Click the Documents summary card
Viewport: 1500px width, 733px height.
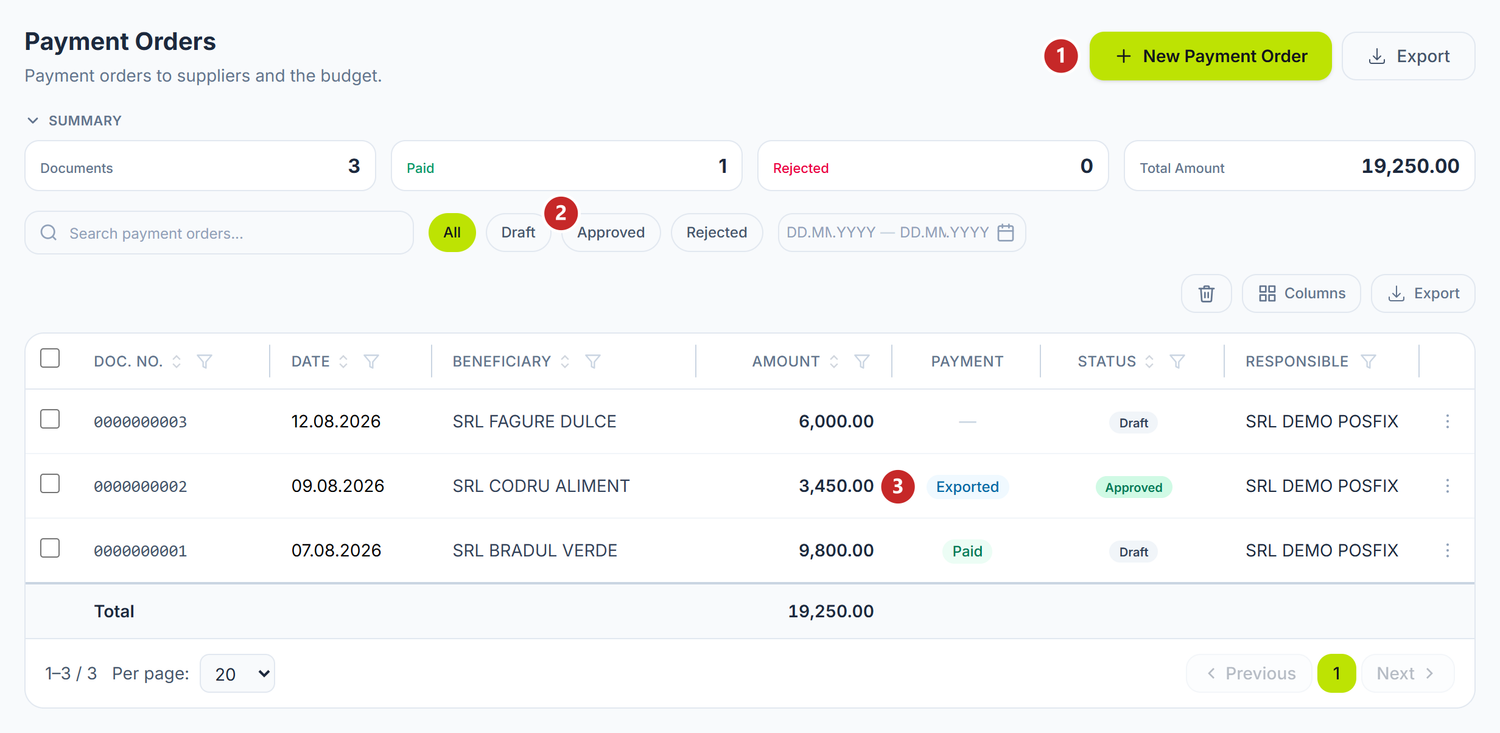click(x=200, y=166)
